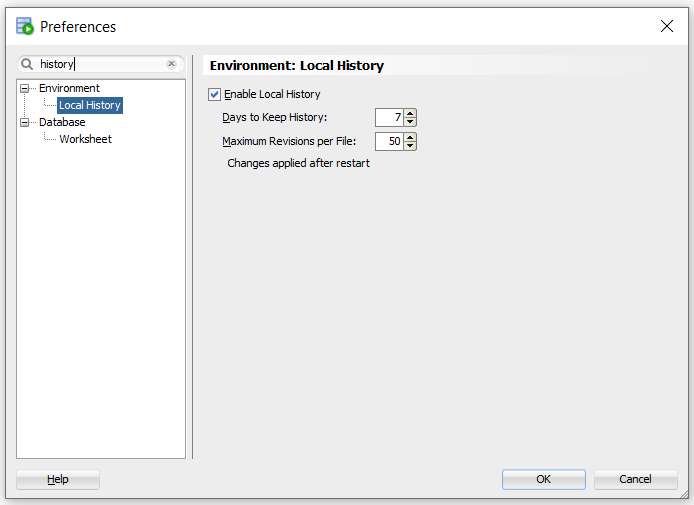Decrease Days to Keep History value
The image size is (694, 505).
click(410, 122)
